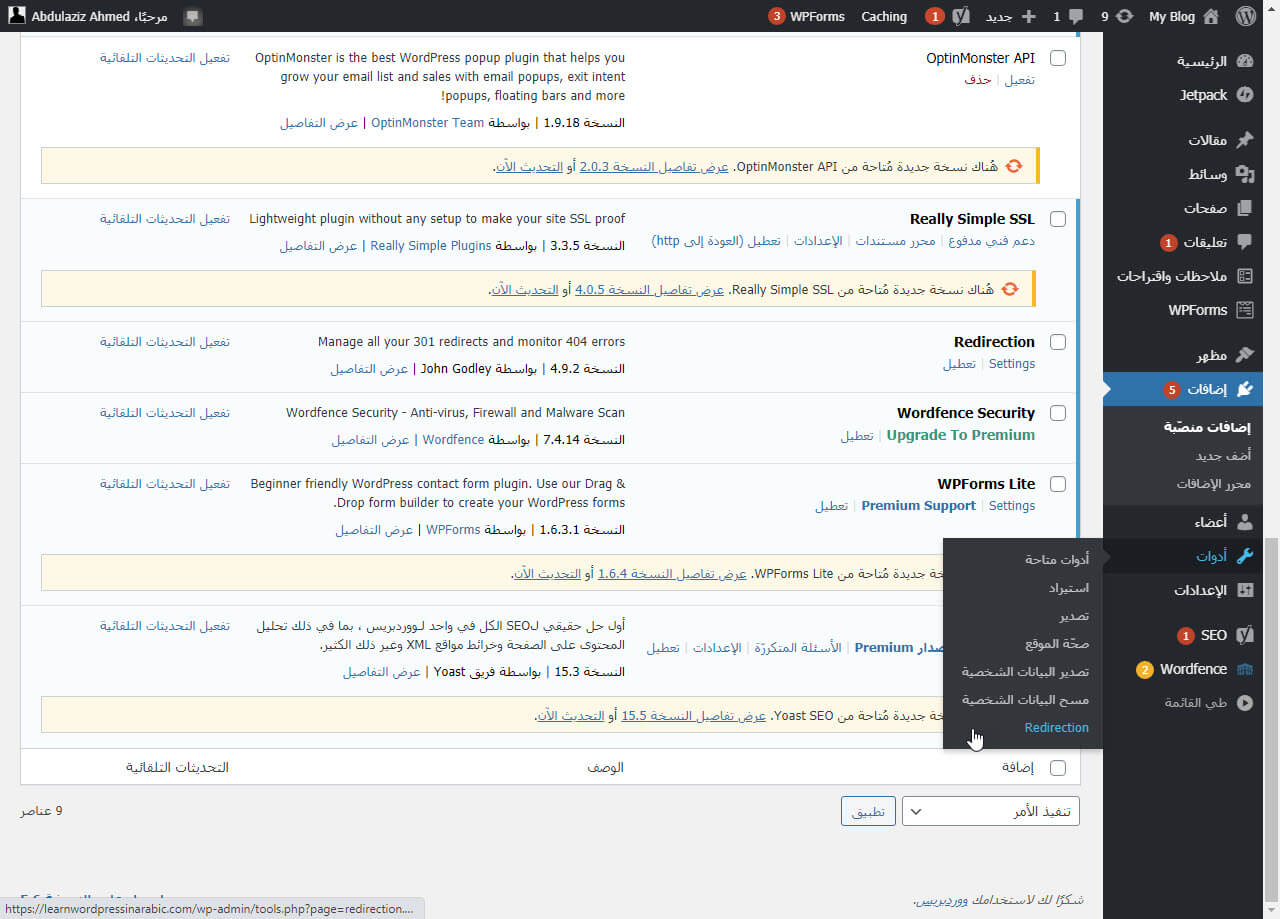
Task: Check the Really Simple SSL checkbox
Action: click(x=1058, y=219)
